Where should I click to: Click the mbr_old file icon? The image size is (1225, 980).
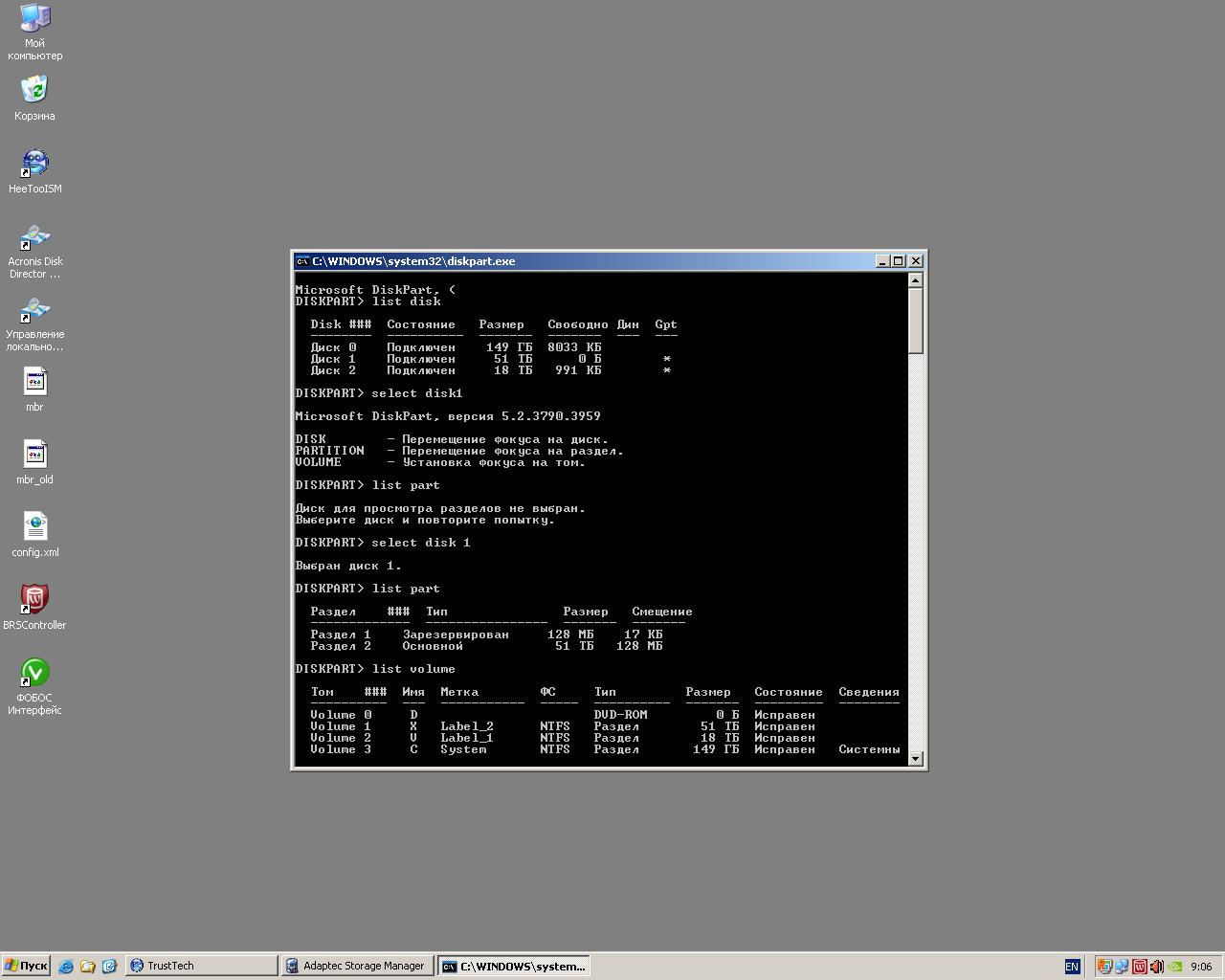coord(34,455)
